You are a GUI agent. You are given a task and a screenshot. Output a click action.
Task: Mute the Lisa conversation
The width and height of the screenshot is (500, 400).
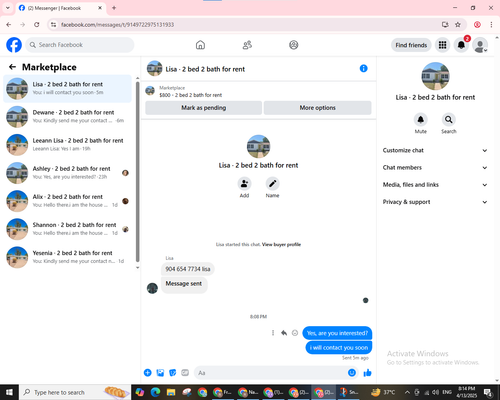421,119
